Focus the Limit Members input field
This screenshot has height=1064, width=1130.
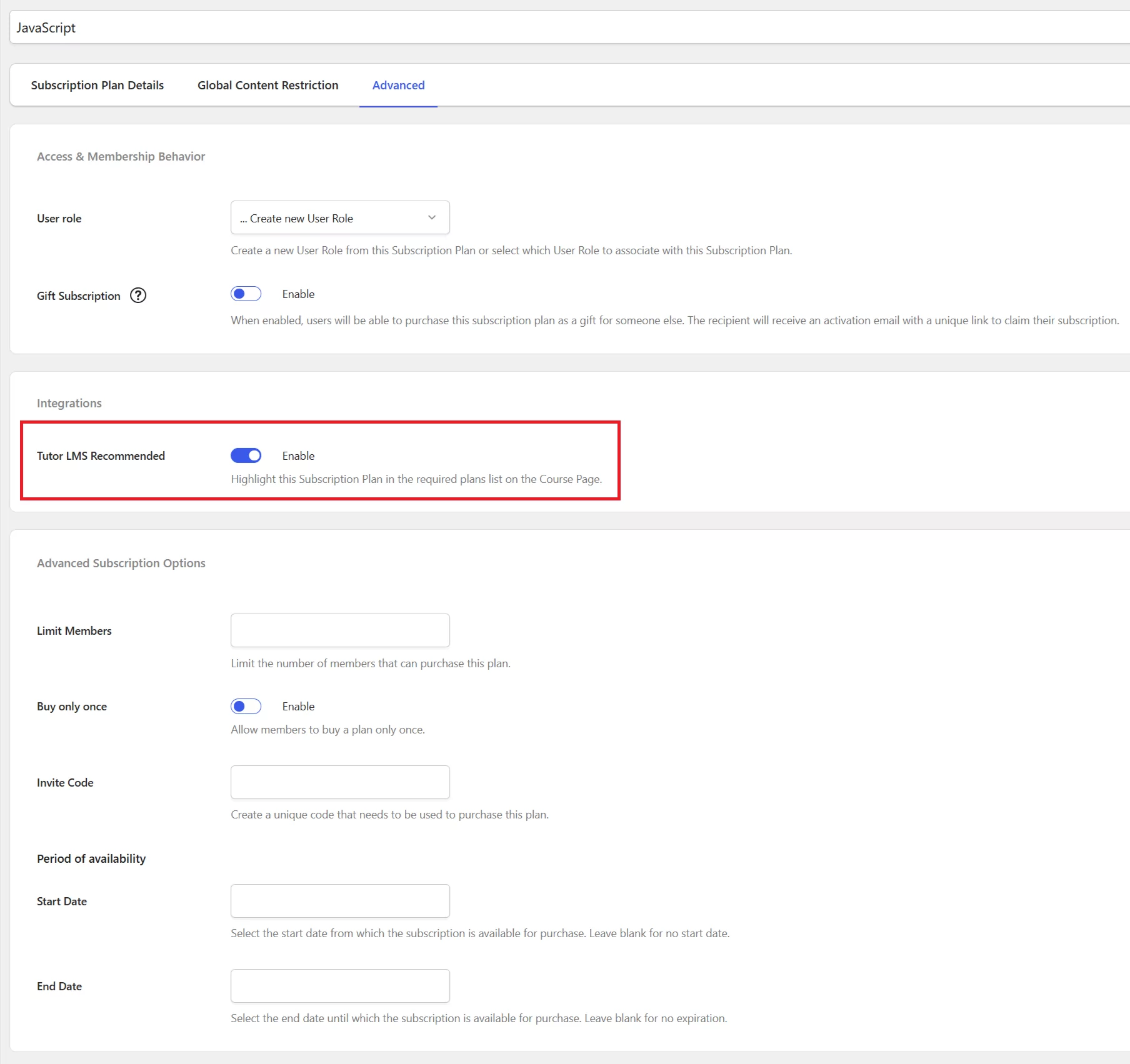tap(340, 630)
